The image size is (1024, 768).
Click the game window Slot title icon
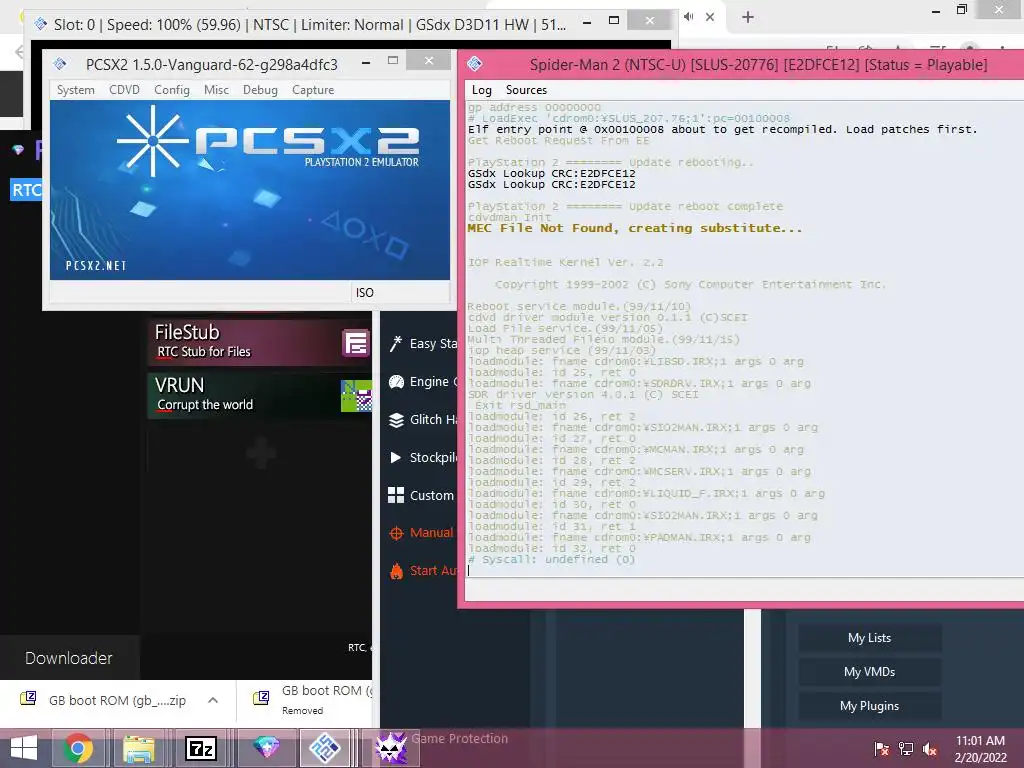40,24
